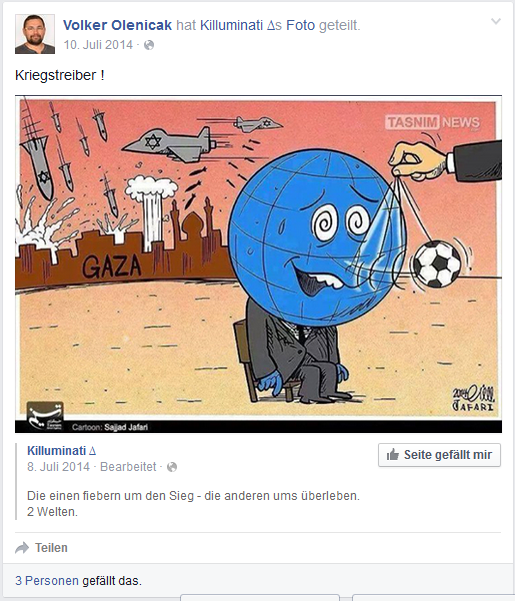515x601 pixels.
Task: Click the Killuminati page name below image
Action: pos(61,451)
